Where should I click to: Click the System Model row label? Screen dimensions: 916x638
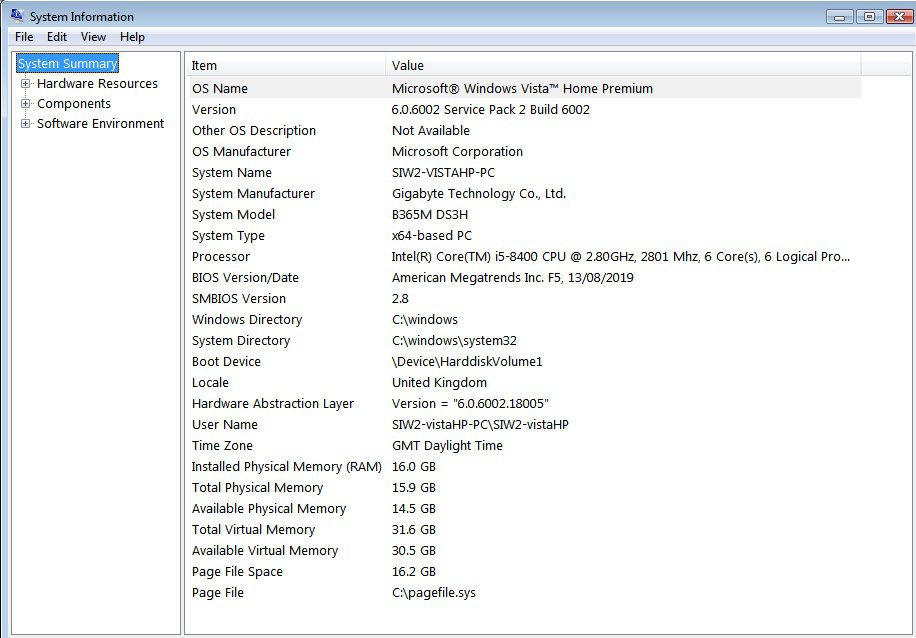[x=233, y=214]
